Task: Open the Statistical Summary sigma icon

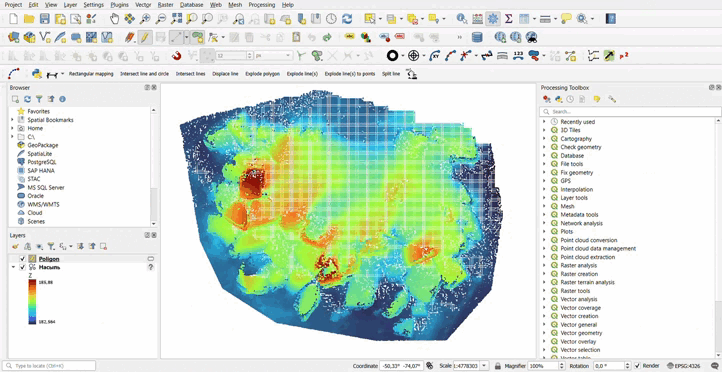Action: click(x=508, y=19)
